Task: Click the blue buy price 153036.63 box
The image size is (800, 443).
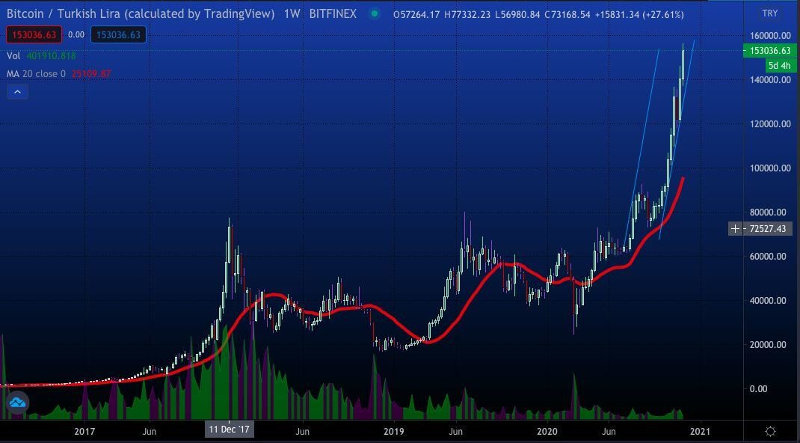Action: pos(118,35)
